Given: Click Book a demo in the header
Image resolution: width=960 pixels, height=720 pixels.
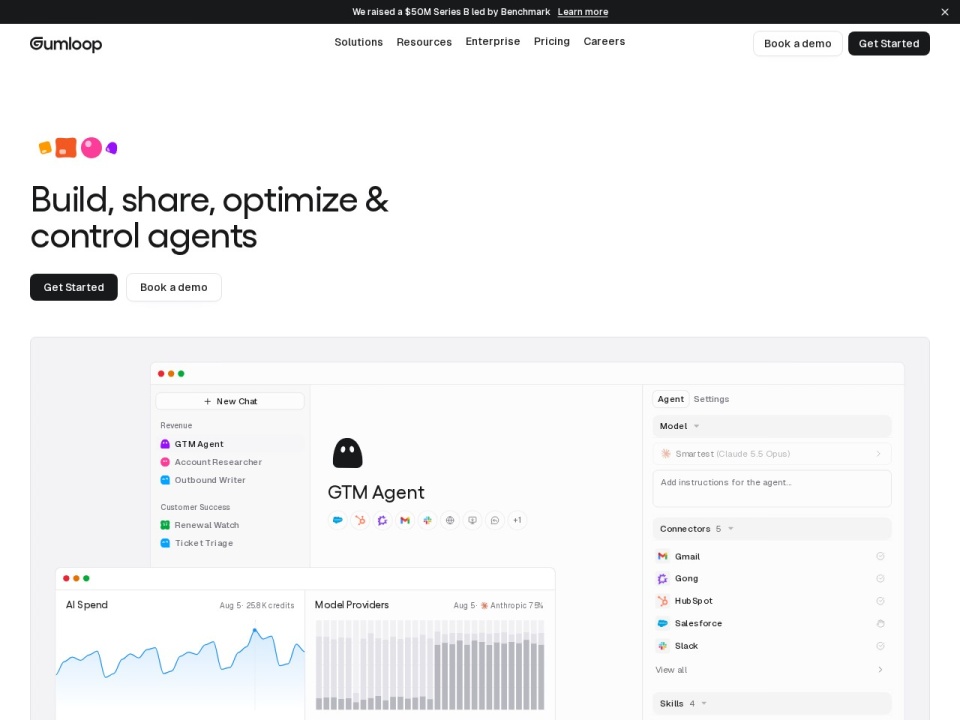Looking at the screenshot, I should (x=798, y=43).
